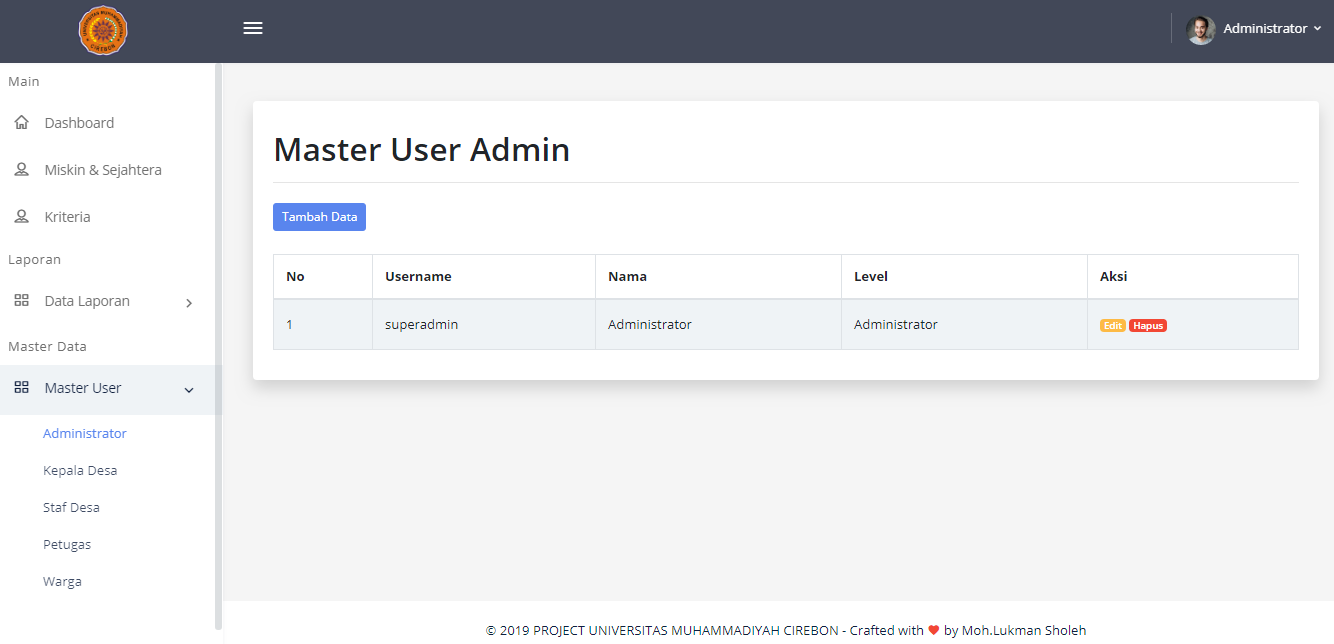Click the row number 1 link

[x=289, y=324]
